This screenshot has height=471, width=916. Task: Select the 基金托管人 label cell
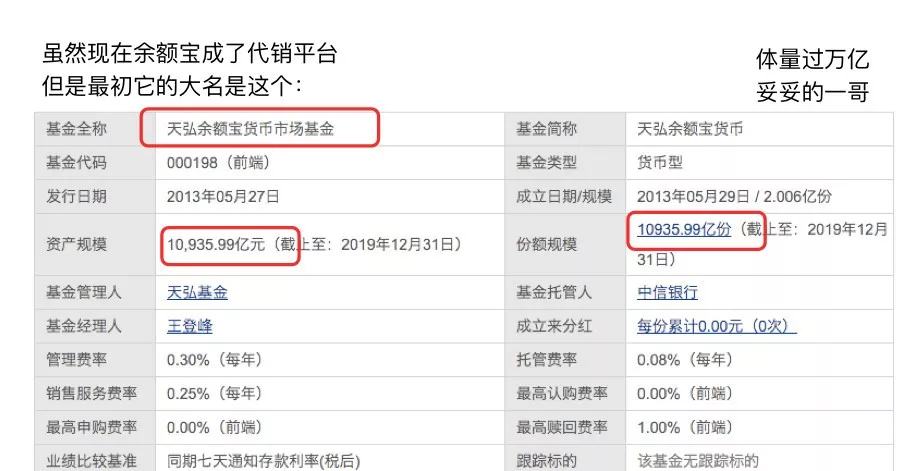click(x=565, y=292)
